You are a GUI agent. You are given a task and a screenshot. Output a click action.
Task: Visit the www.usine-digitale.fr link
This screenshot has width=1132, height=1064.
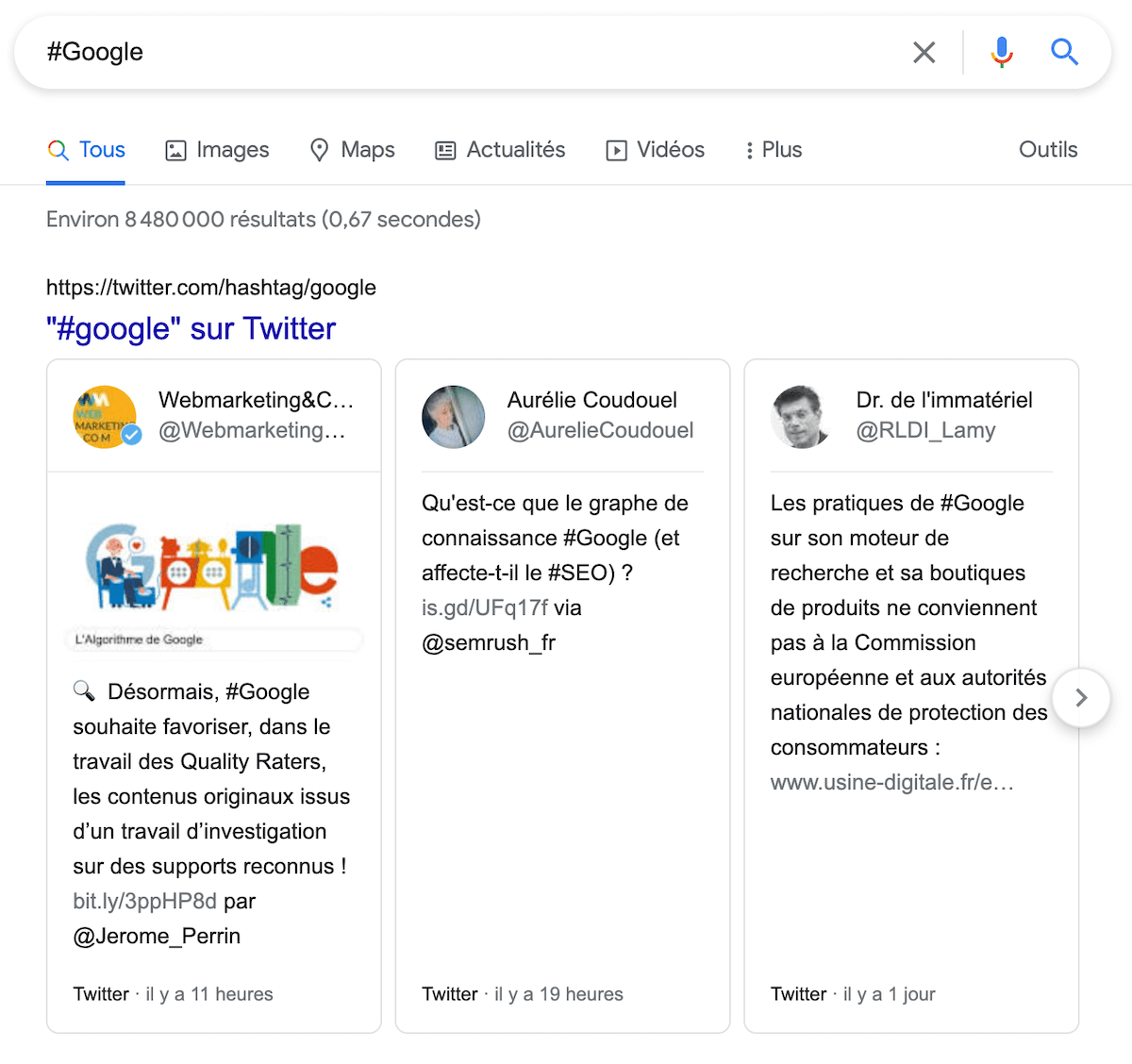[x=890, y=781]
